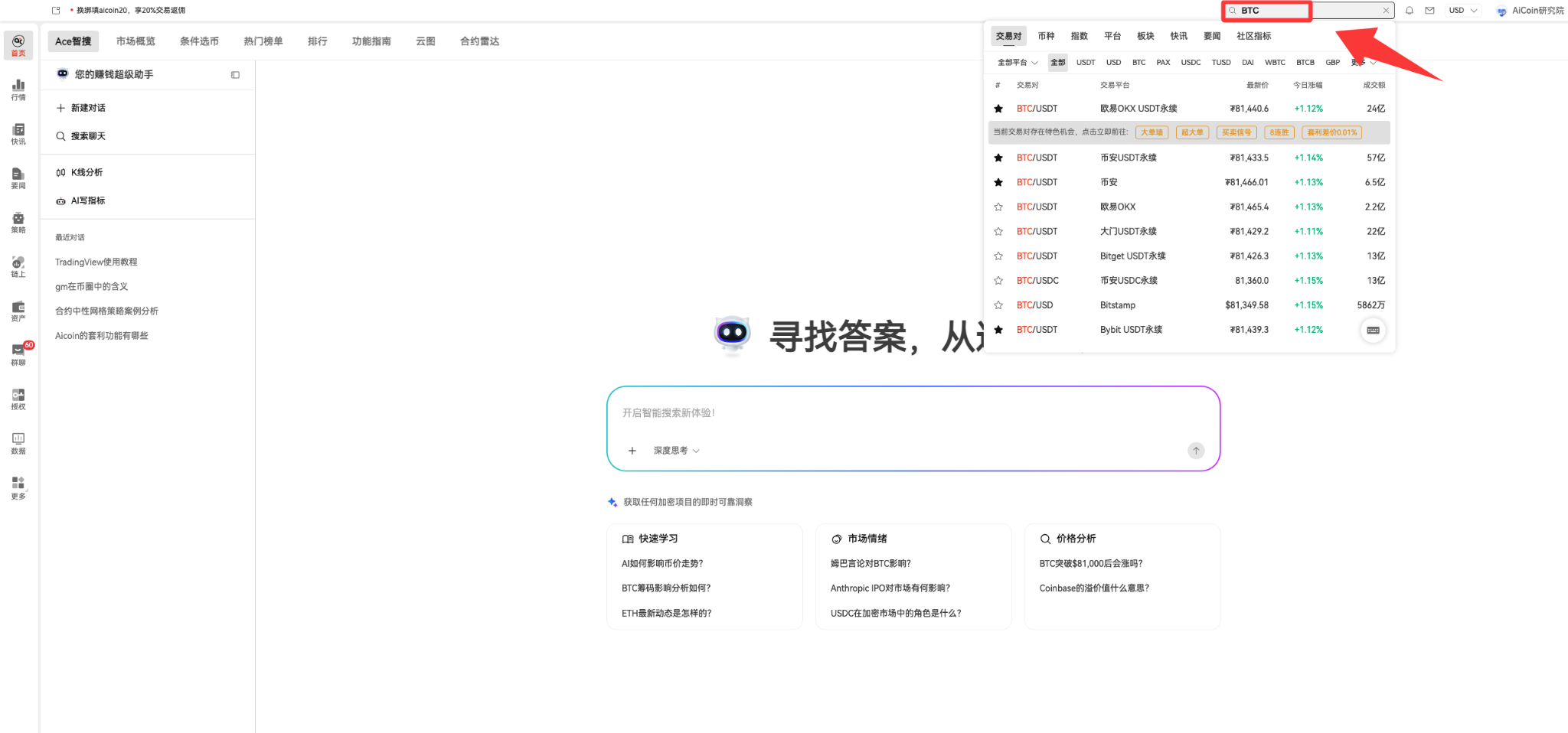Open the 更多 sidebar icon
Viewport: 1568px width, 733px height.
pos(18,487)
